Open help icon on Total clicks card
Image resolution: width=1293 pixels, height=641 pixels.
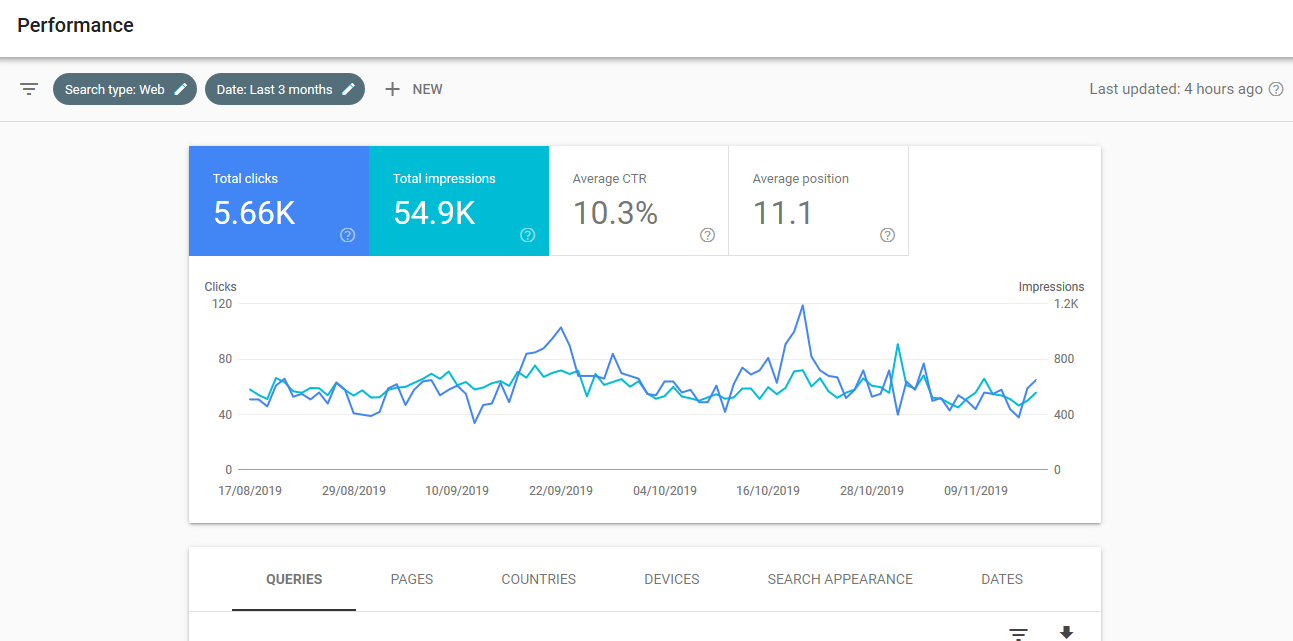pyautogui.click(x=348, y=235)
